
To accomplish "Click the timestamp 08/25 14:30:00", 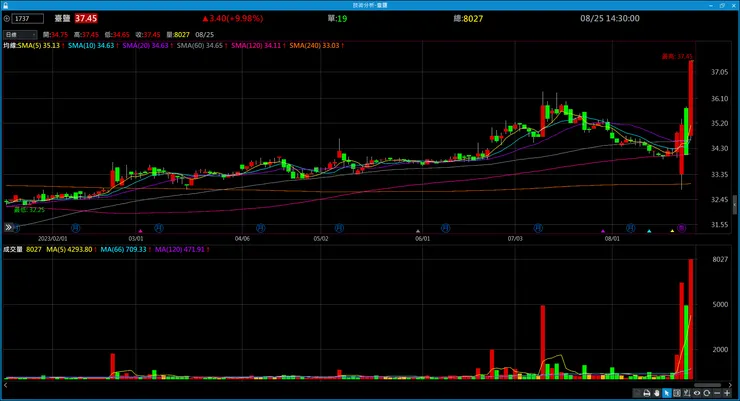I will pos(610,18).
